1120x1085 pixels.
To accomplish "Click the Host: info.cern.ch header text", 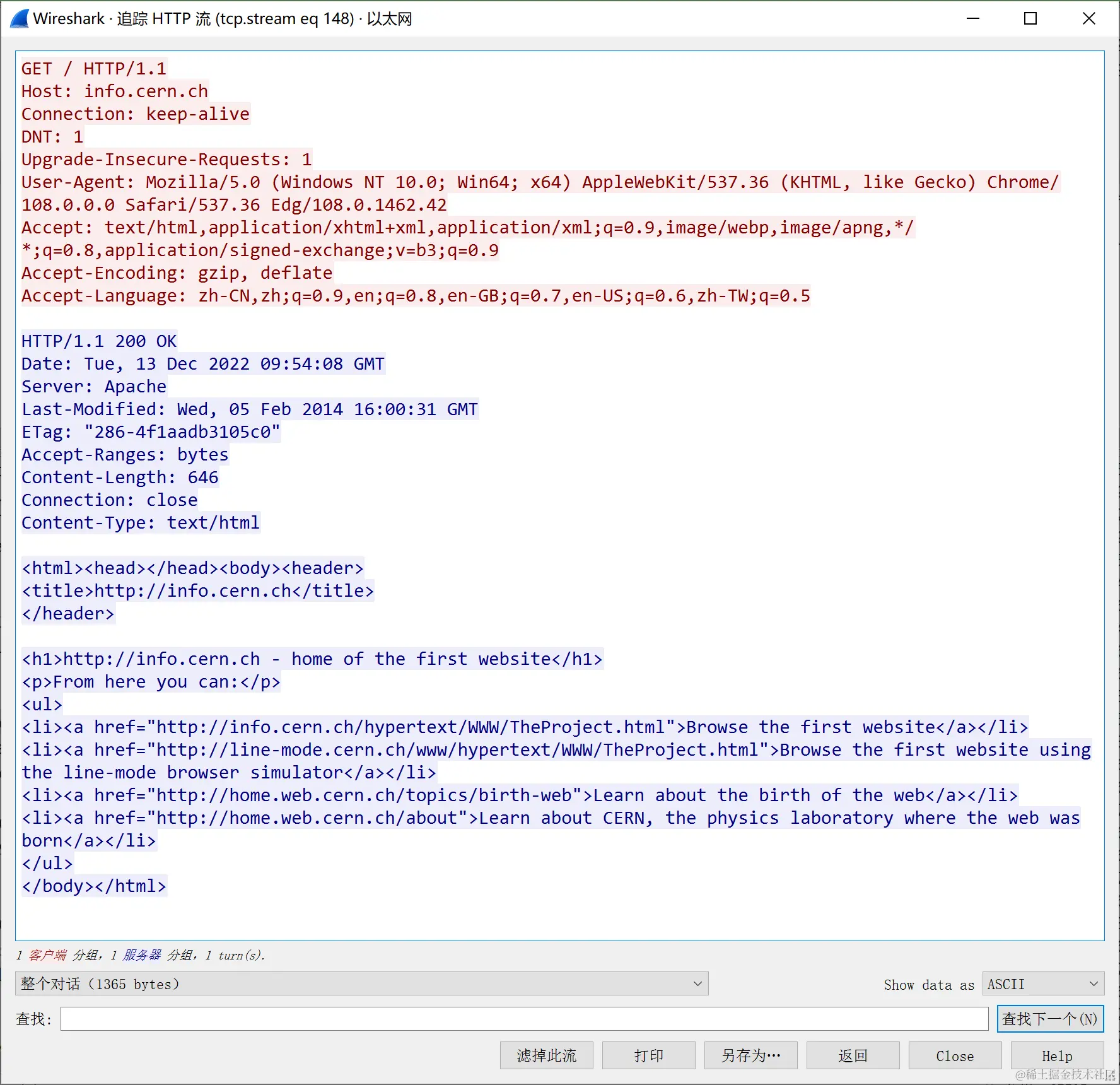I will click(114, 91).
